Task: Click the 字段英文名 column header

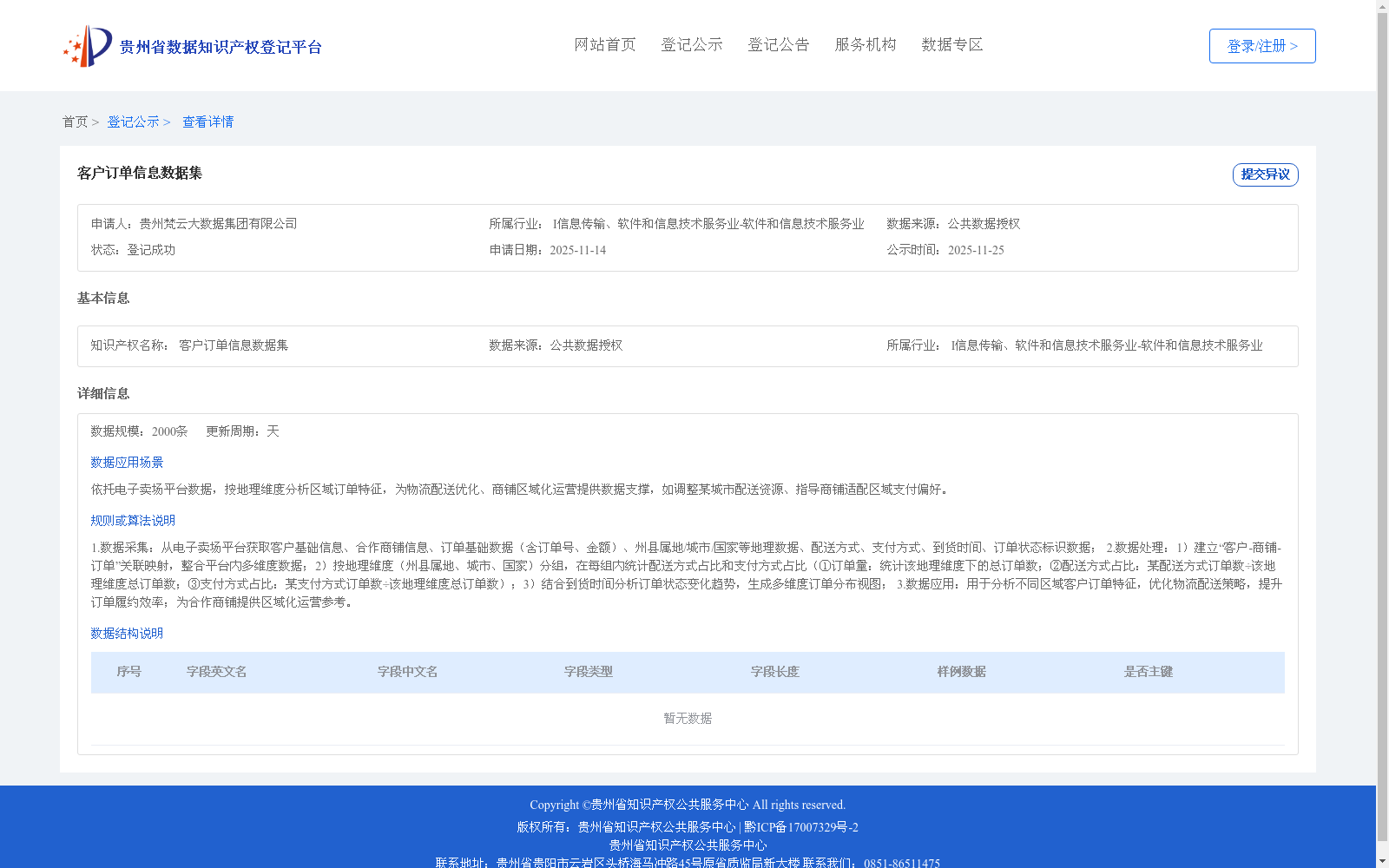Action: (x=217, y=672)
